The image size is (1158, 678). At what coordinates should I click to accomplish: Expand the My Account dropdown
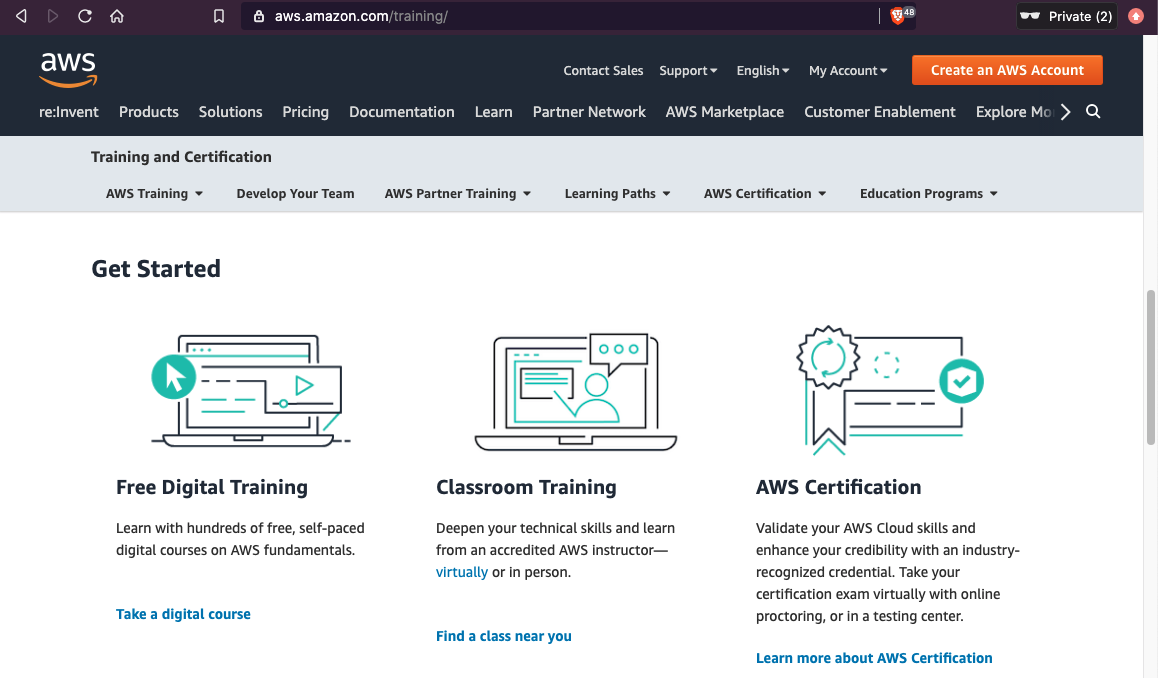point(848,71)
